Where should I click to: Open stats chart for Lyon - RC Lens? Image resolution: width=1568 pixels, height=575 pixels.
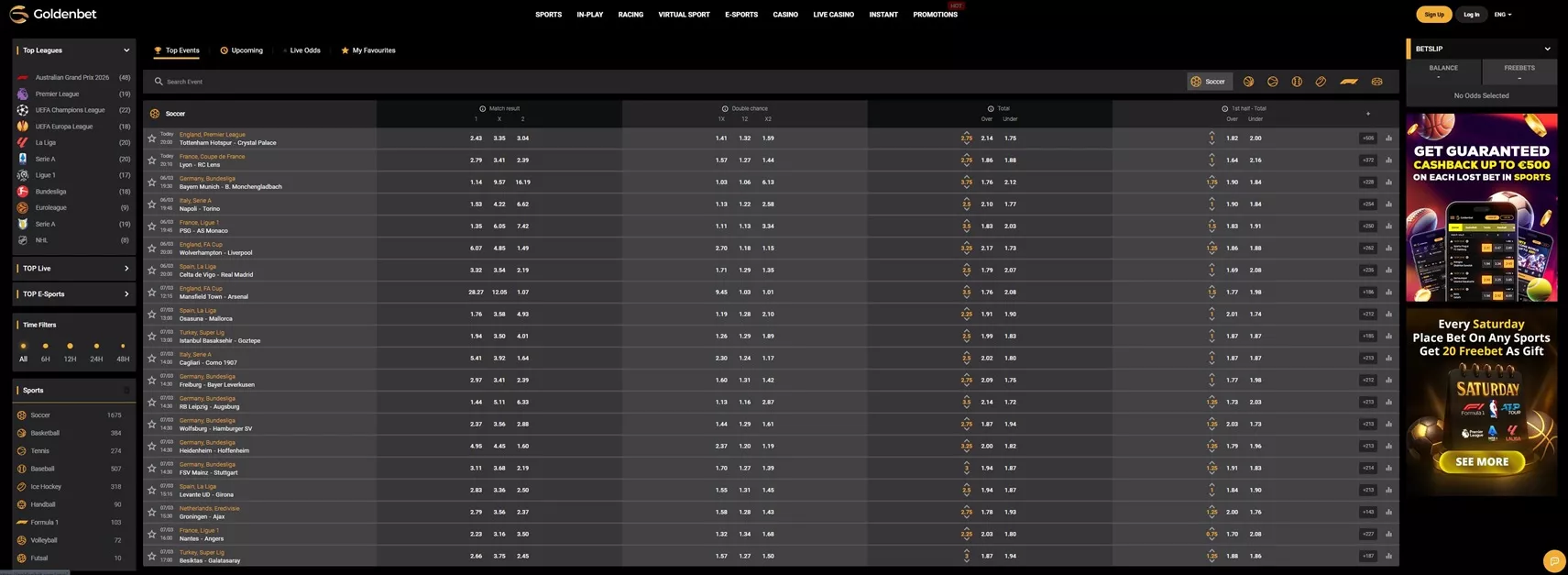(1388, 160)
